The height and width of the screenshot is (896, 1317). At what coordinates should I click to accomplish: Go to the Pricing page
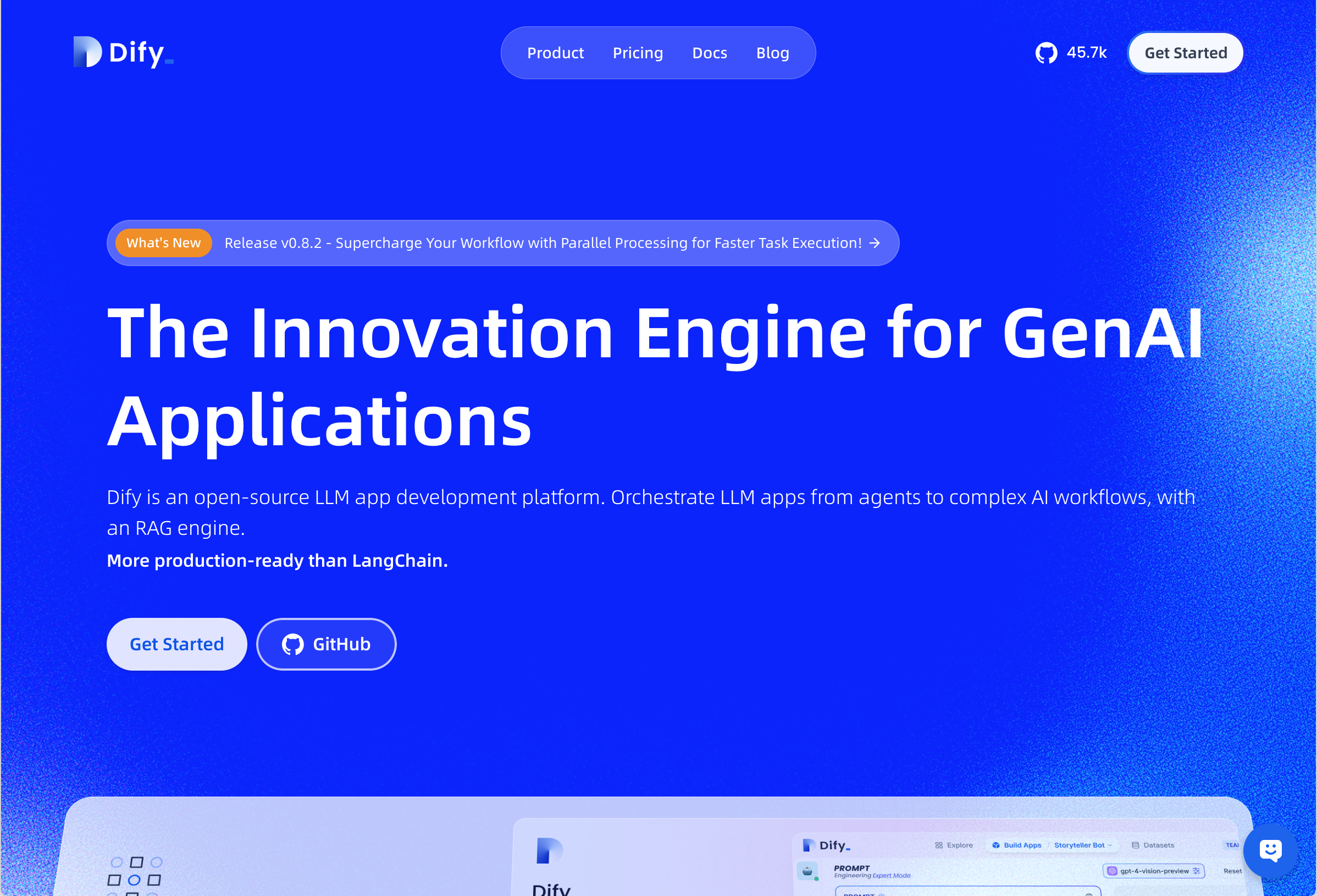coord(638,53)
